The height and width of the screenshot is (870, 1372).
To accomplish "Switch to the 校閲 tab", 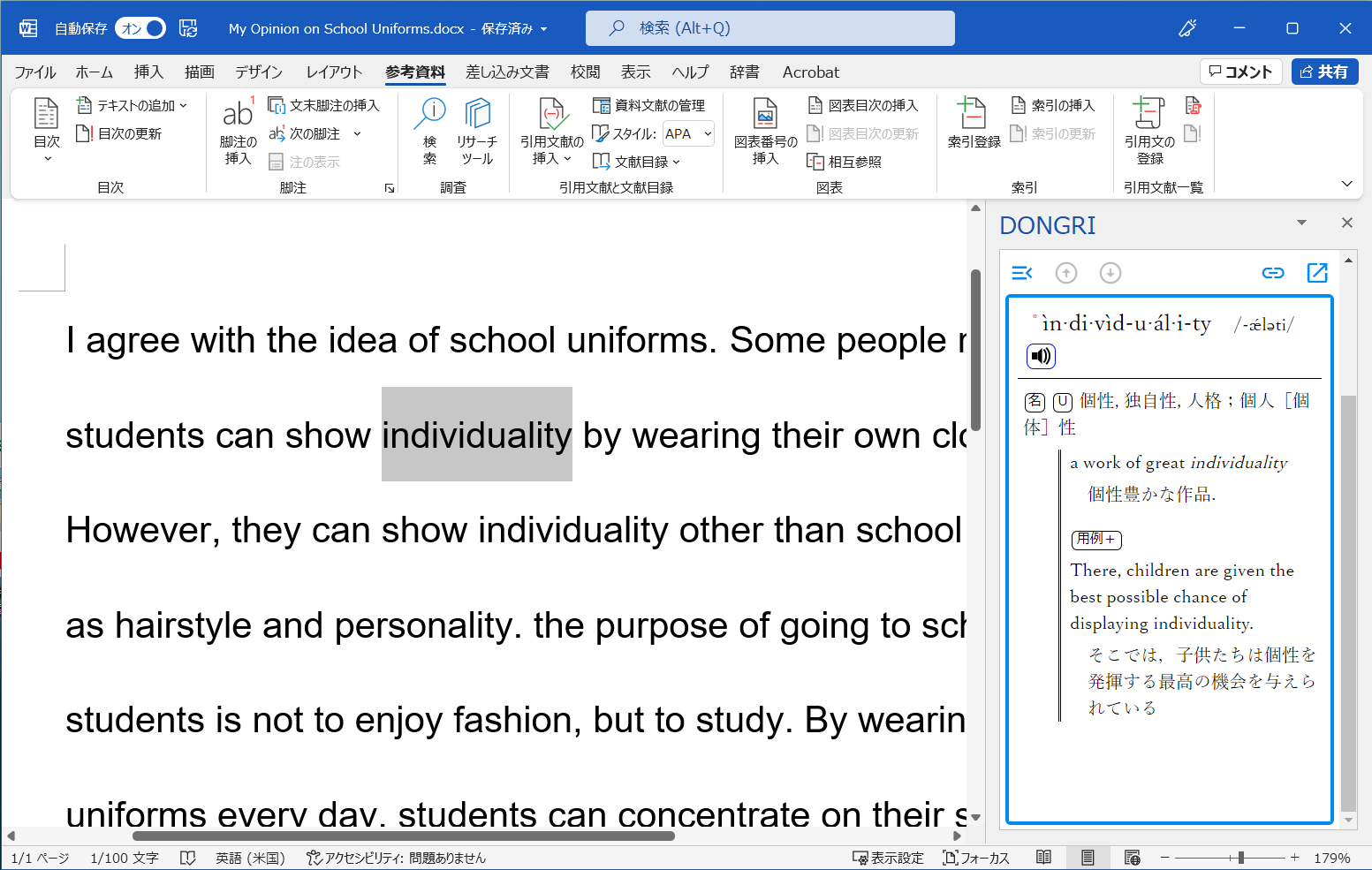I will (x=585, y=72).
